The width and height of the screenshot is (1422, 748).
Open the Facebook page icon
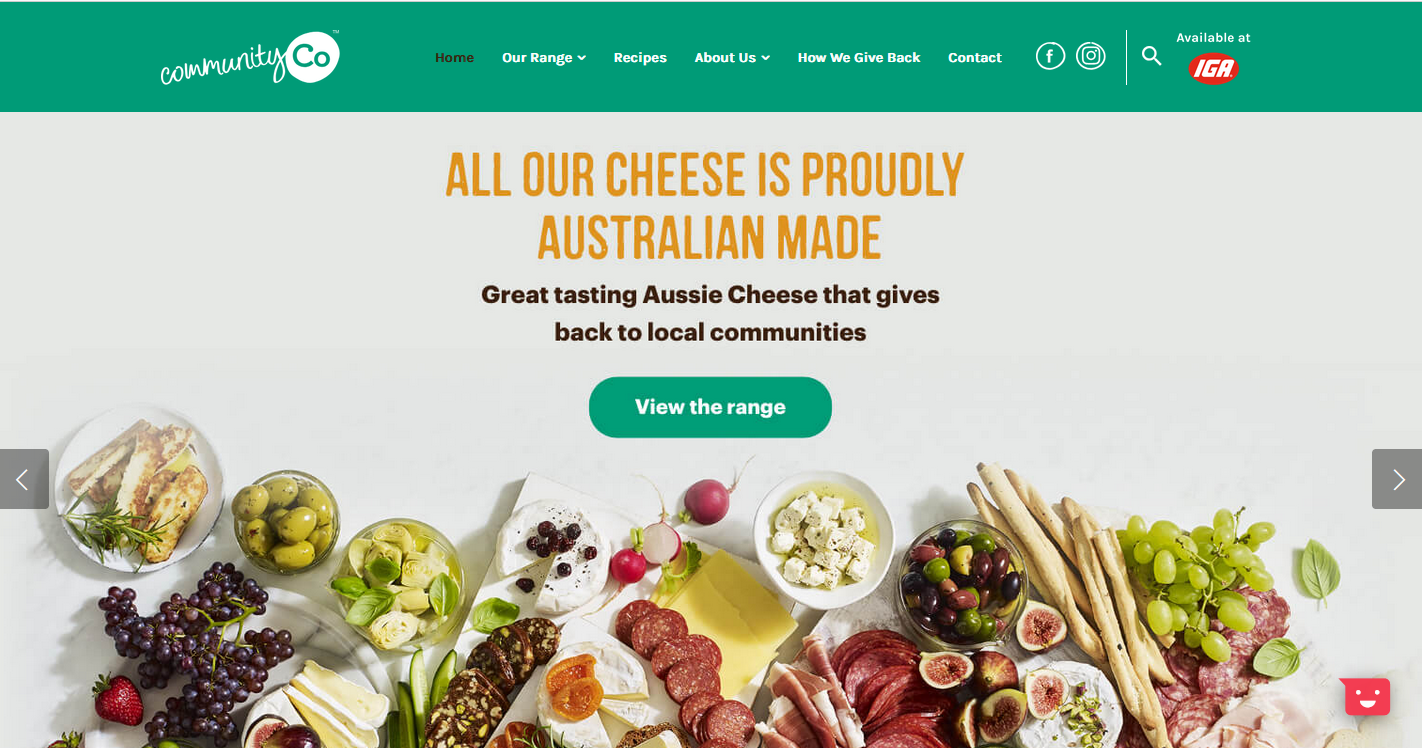click(1050, 56)
